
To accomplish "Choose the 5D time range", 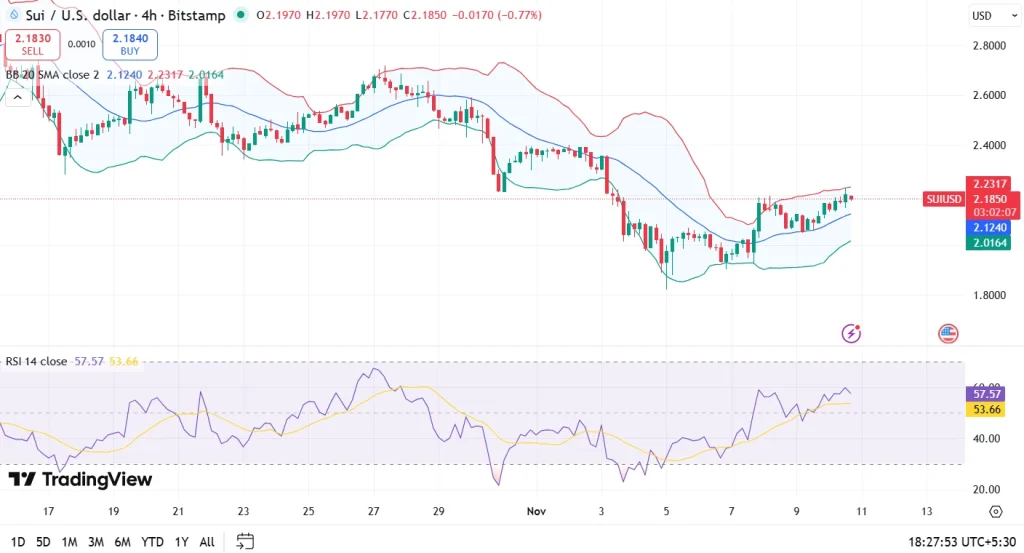I will pyautogui.click(x=43, y=542).
